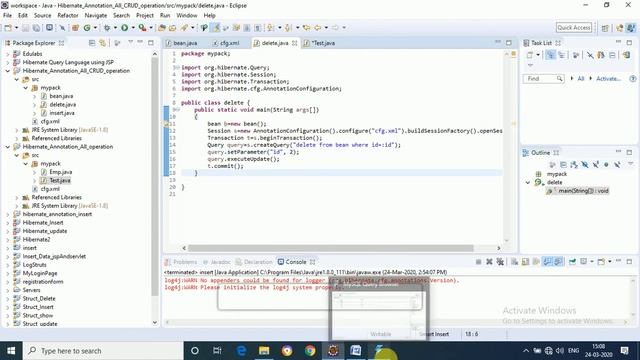Click the New file wizard icon
Image resolution: width=640 pixels, height=360 pixels.
pos(8,28)
